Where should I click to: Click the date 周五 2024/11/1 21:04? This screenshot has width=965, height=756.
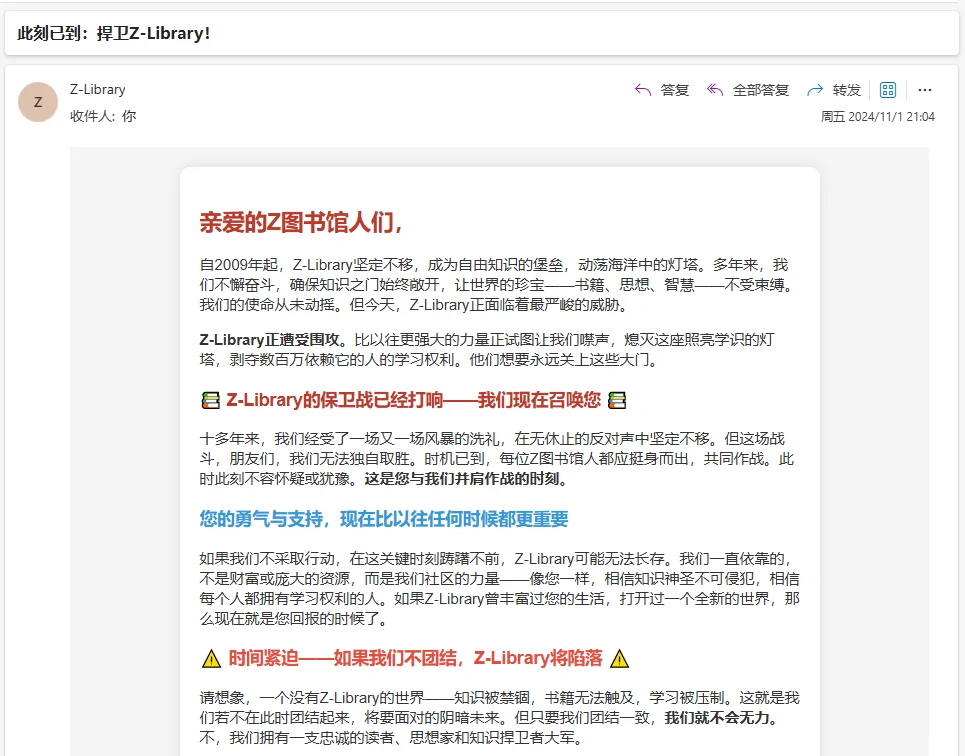tap(878, 116)
